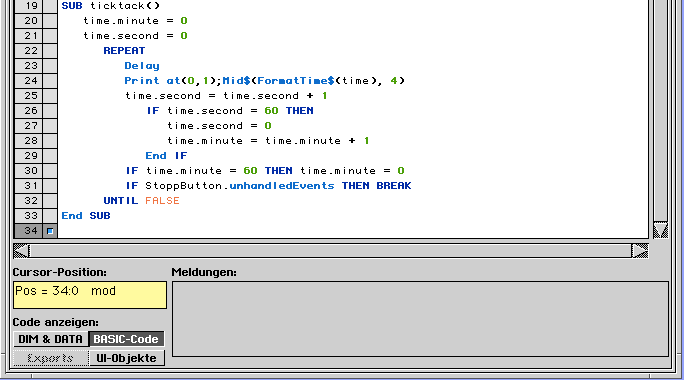Click the 'End IF' line
Viewport: 684px width, 380px height.
point(166,156)
